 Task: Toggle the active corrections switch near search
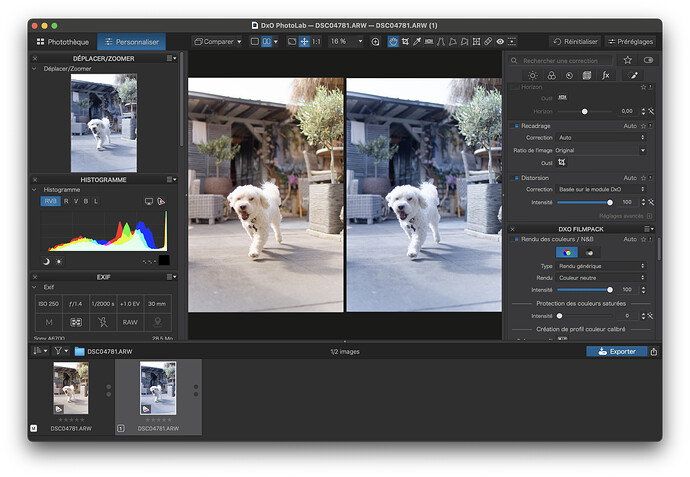point(648,60)
